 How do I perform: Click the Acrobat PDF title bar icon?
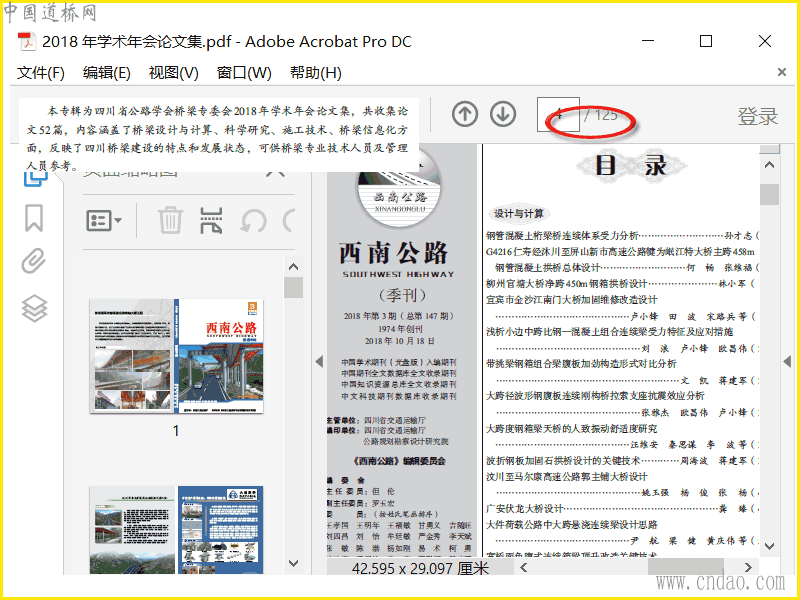click(x=27, y=41)
